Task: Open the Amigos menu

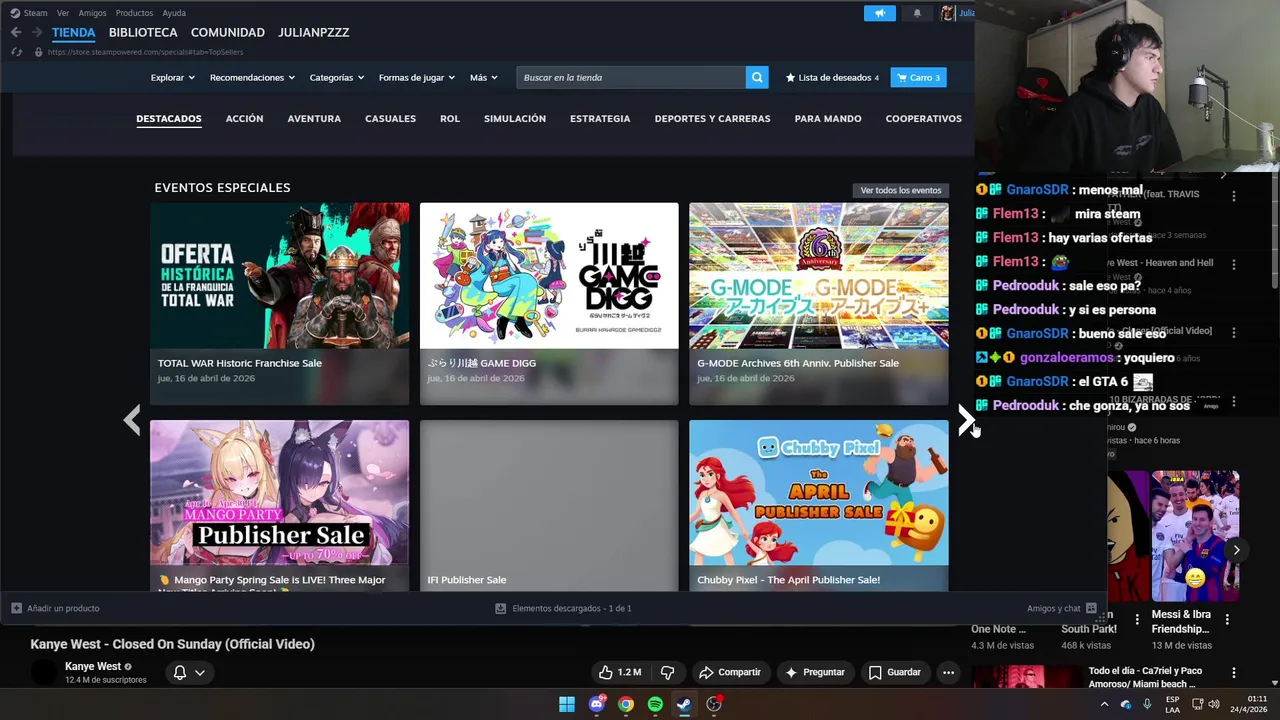Action: [x=92, y=13]
